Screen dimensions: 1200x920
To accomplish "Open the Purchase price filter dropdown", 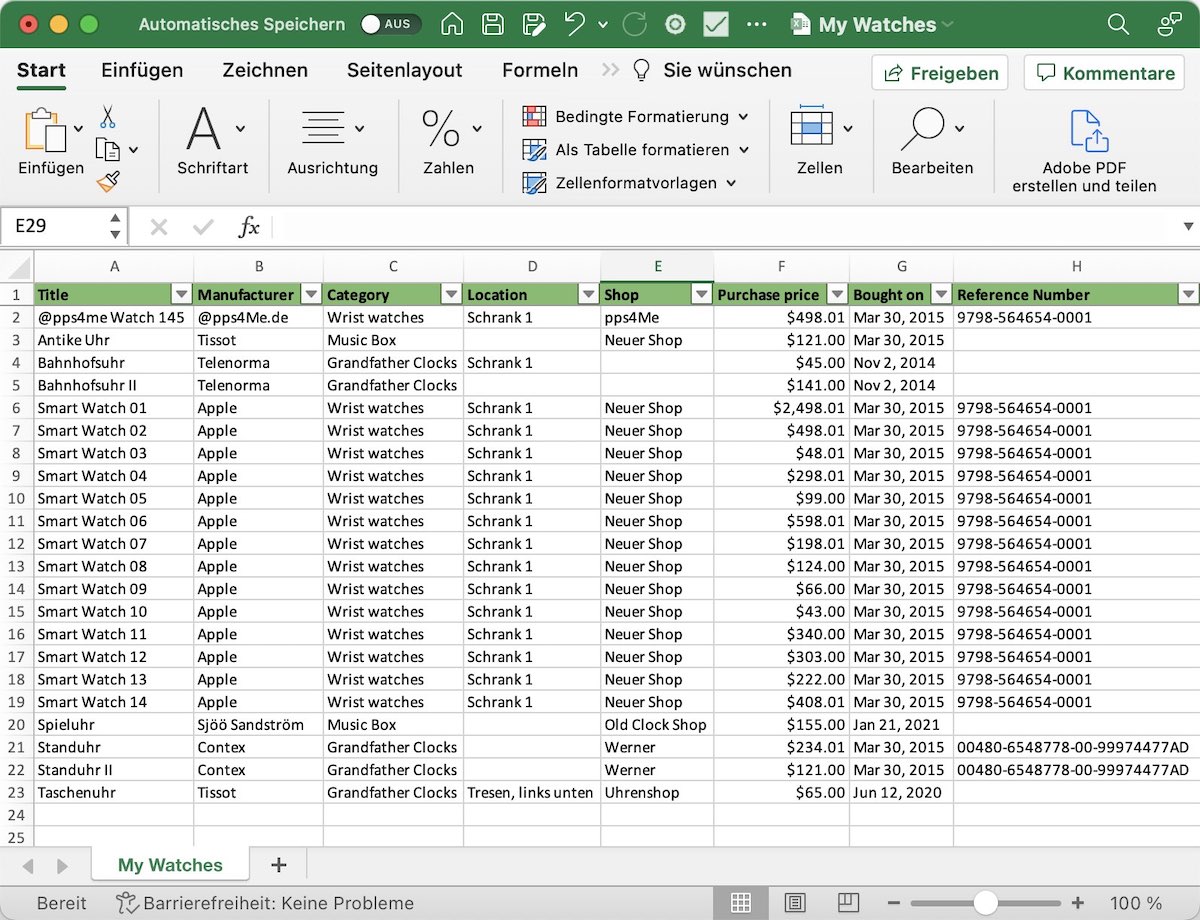I will tap(837, 294).
